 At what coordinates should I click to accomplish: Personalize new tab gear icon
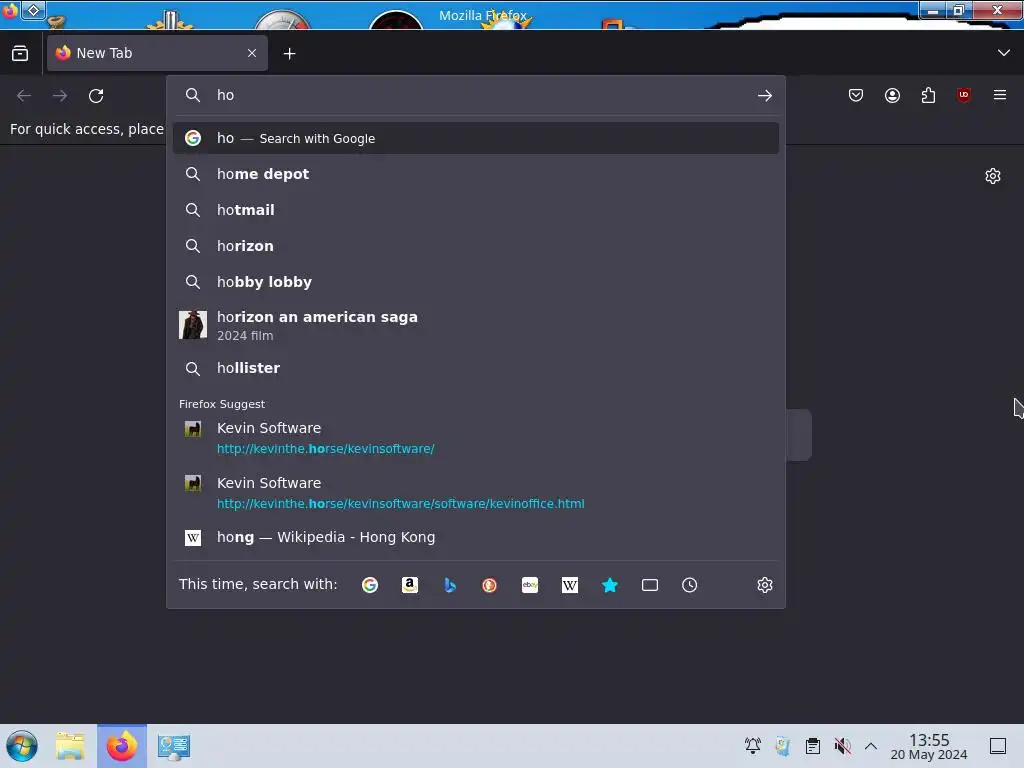click(x=993, y=176)
